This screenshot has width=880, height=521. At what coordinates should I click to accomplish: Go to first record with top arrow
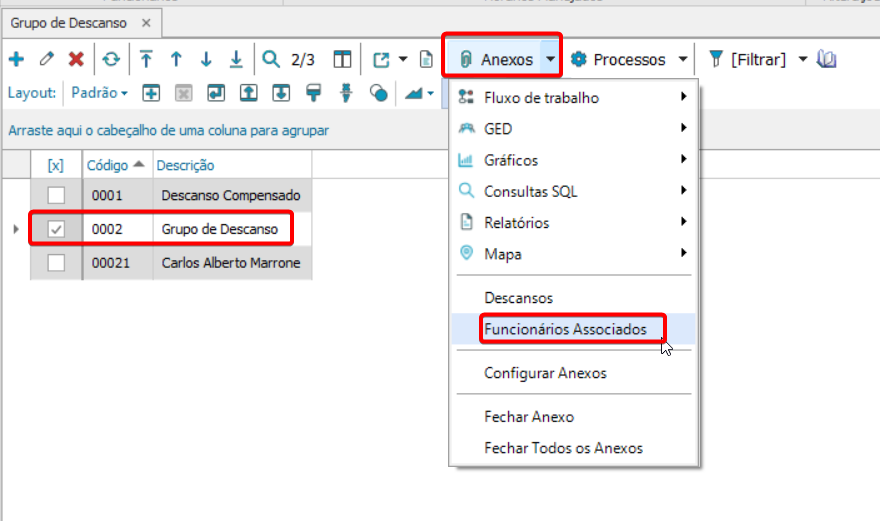[146, 59]
